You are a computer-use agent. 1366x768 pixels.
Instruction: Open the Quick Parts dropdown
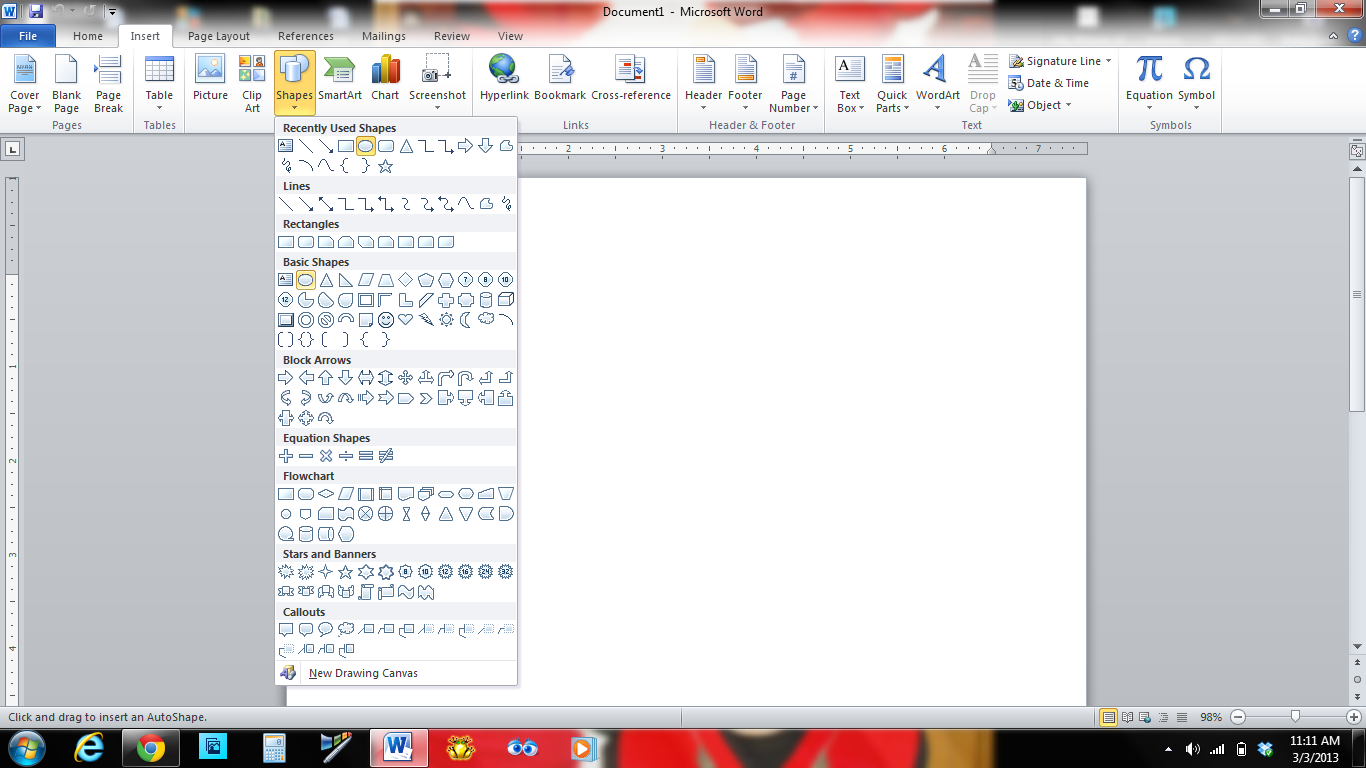click(892, 84)
